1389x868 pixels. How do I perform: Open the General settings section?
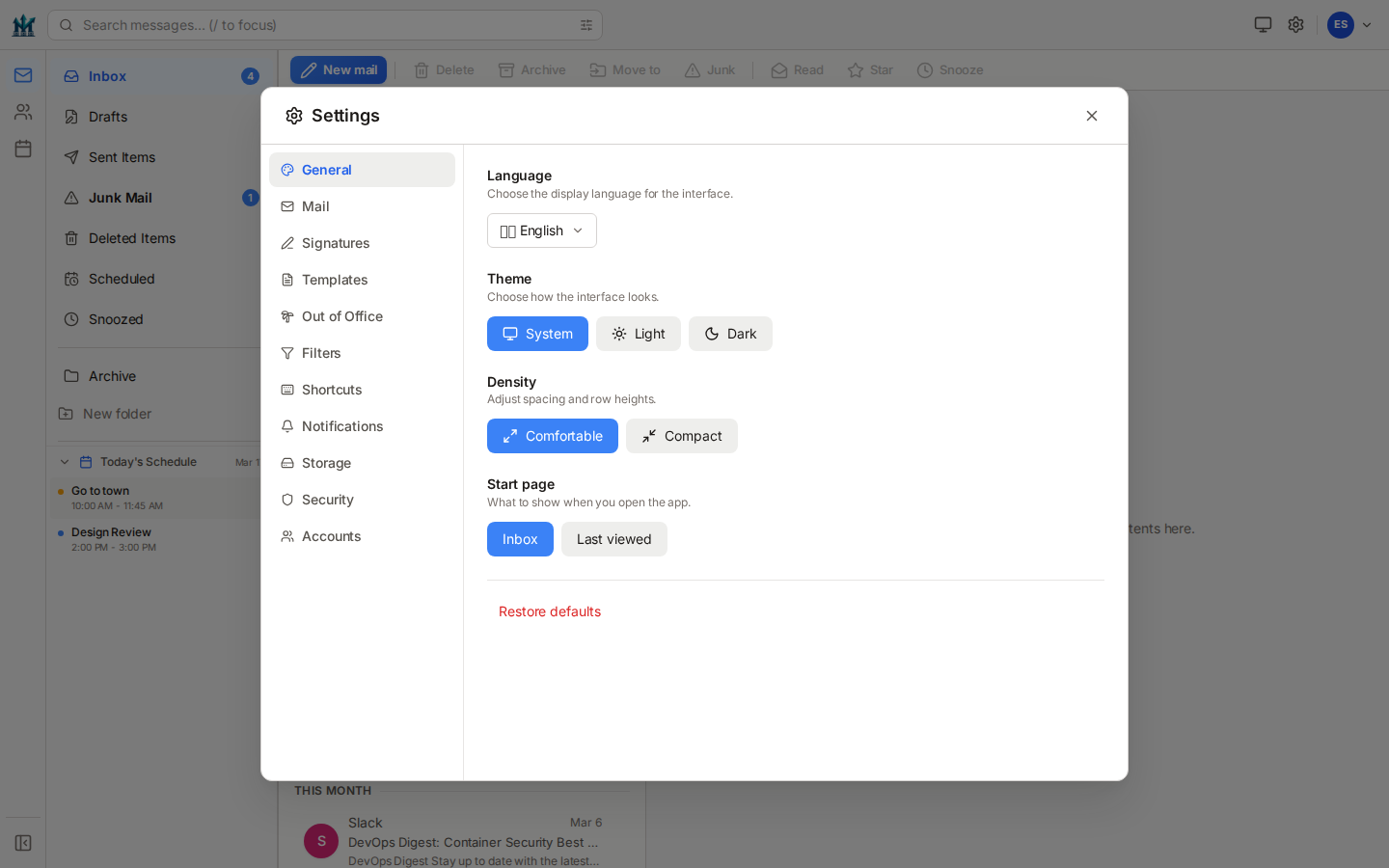(x=327, y=169)
